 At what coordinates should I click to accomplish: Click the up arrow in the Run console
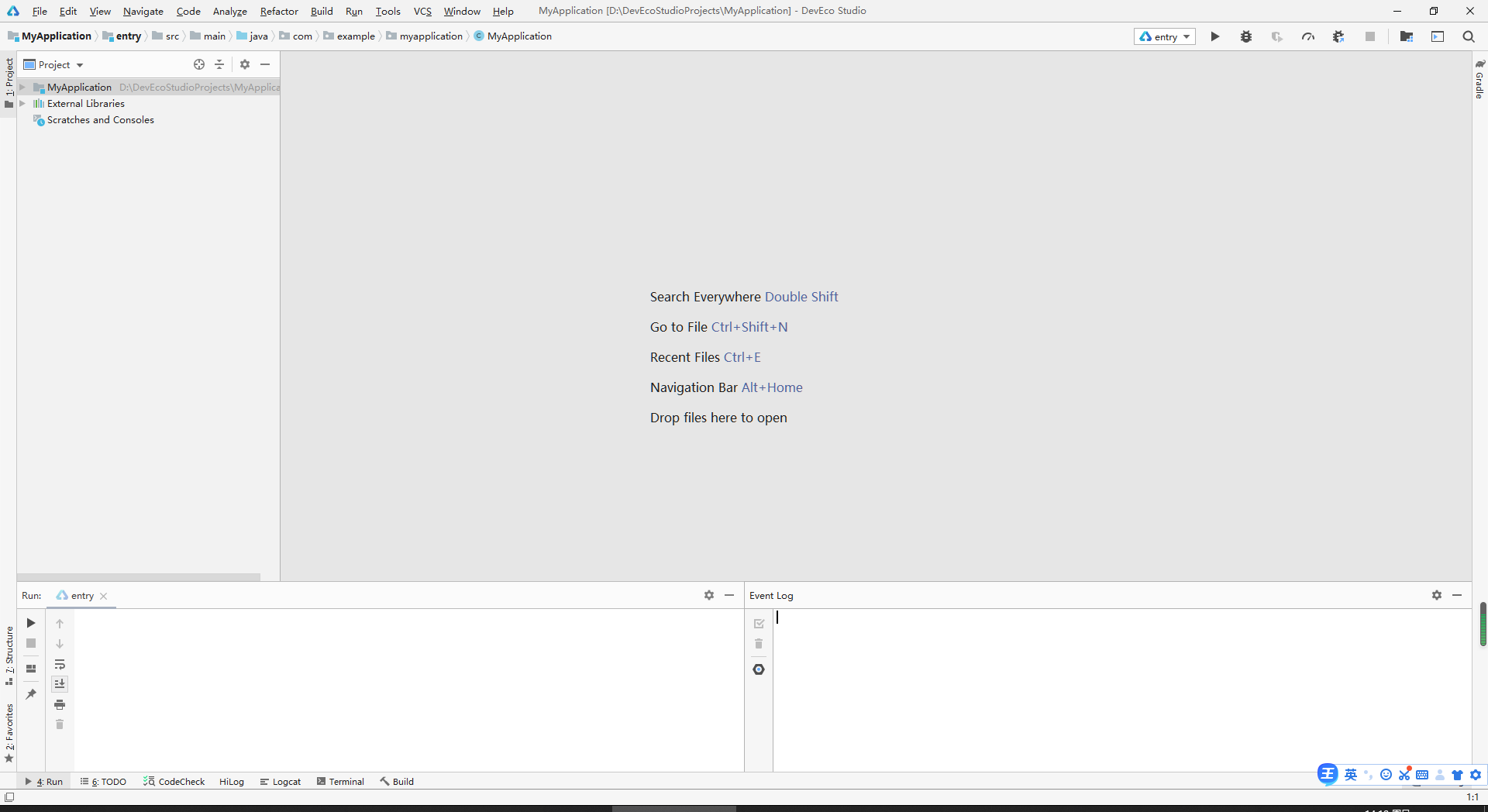60,624
